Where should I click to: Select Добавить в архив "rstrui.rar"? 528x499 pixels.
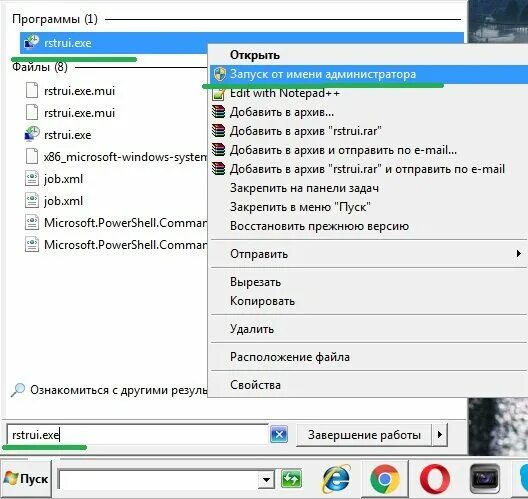tap(368, 131)
